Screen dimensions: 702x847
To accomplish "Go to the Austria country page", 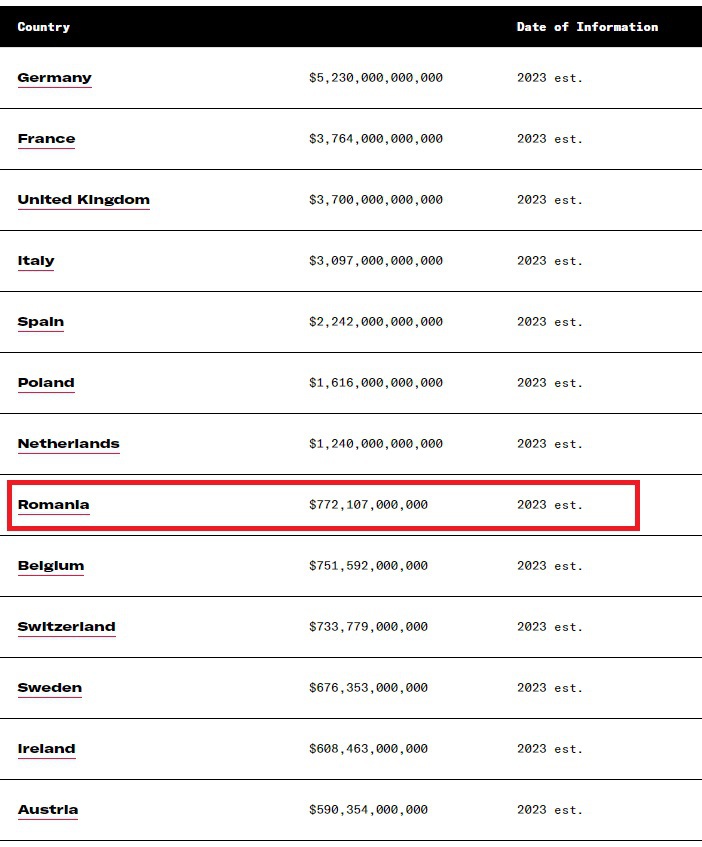I will 47,810.
